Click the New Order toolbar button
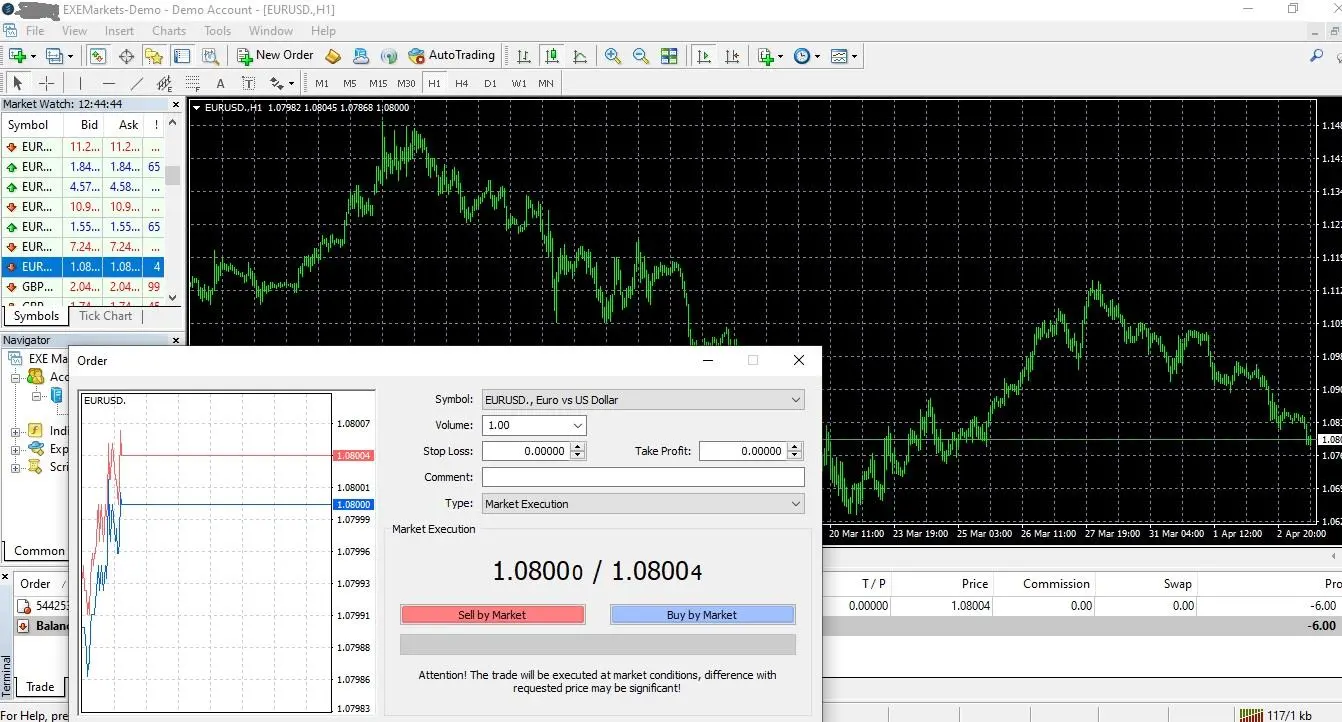This screenshot has height=722, width=1342. (x=275, y=56)
